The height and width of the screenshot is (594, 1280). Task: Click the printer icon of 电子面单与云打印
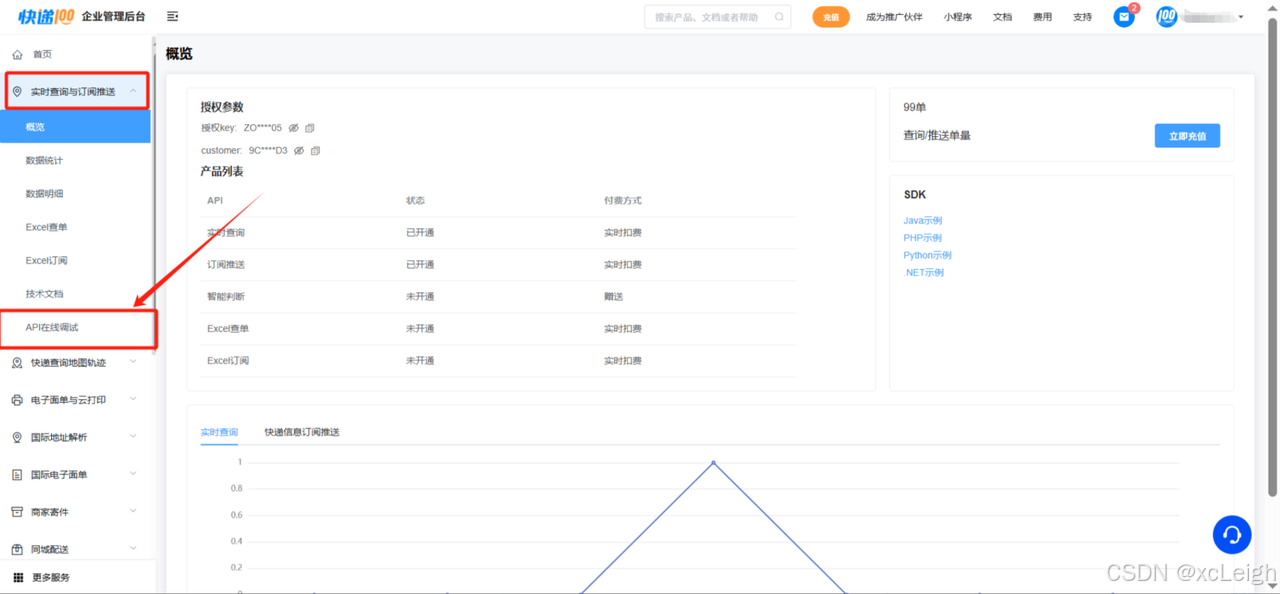[x=17, y=400]
